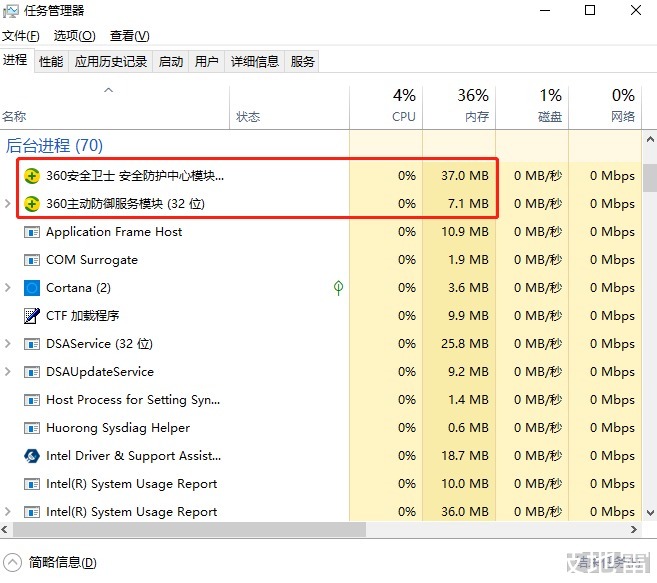Click the Intel(R) System Usage Report 10.0 MB icon

tap(32, 484)
